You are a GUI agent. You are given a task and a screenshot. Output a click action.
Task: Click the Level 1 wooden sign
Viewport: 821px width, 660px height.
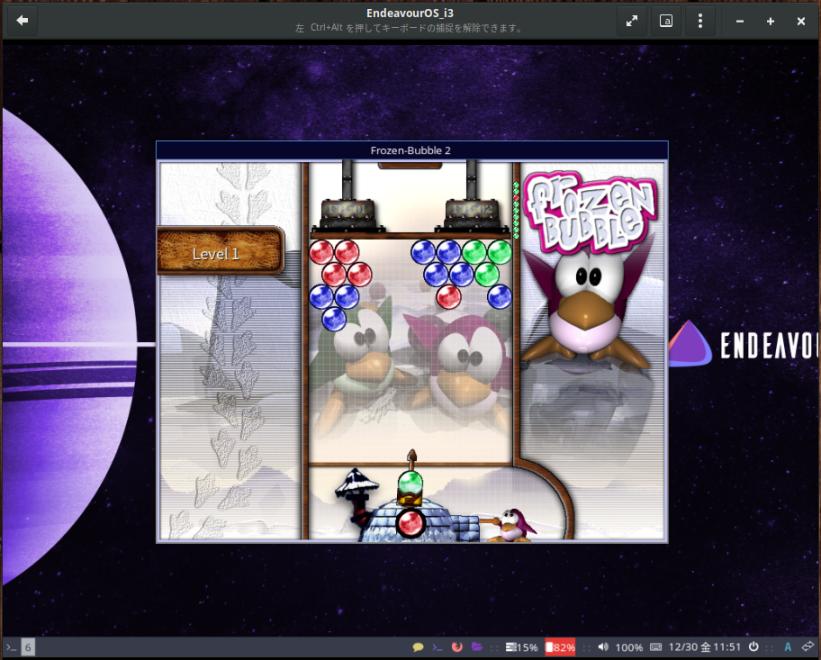point(220,251)
